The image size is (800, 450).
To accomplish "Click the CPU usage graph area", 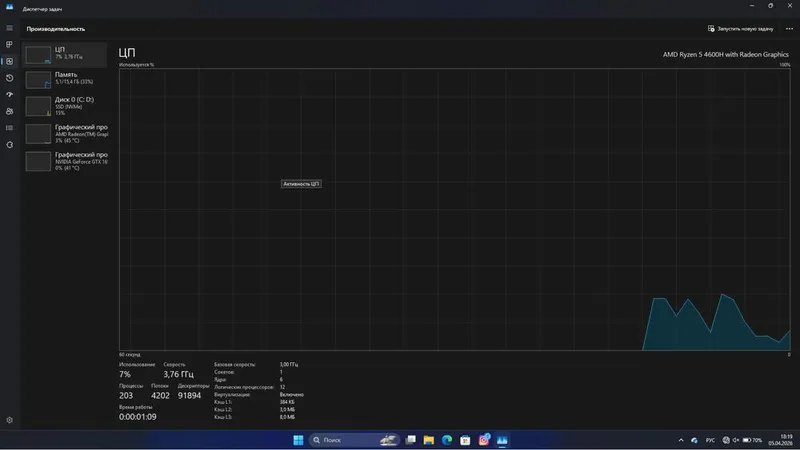I will (x=455, y=210).
